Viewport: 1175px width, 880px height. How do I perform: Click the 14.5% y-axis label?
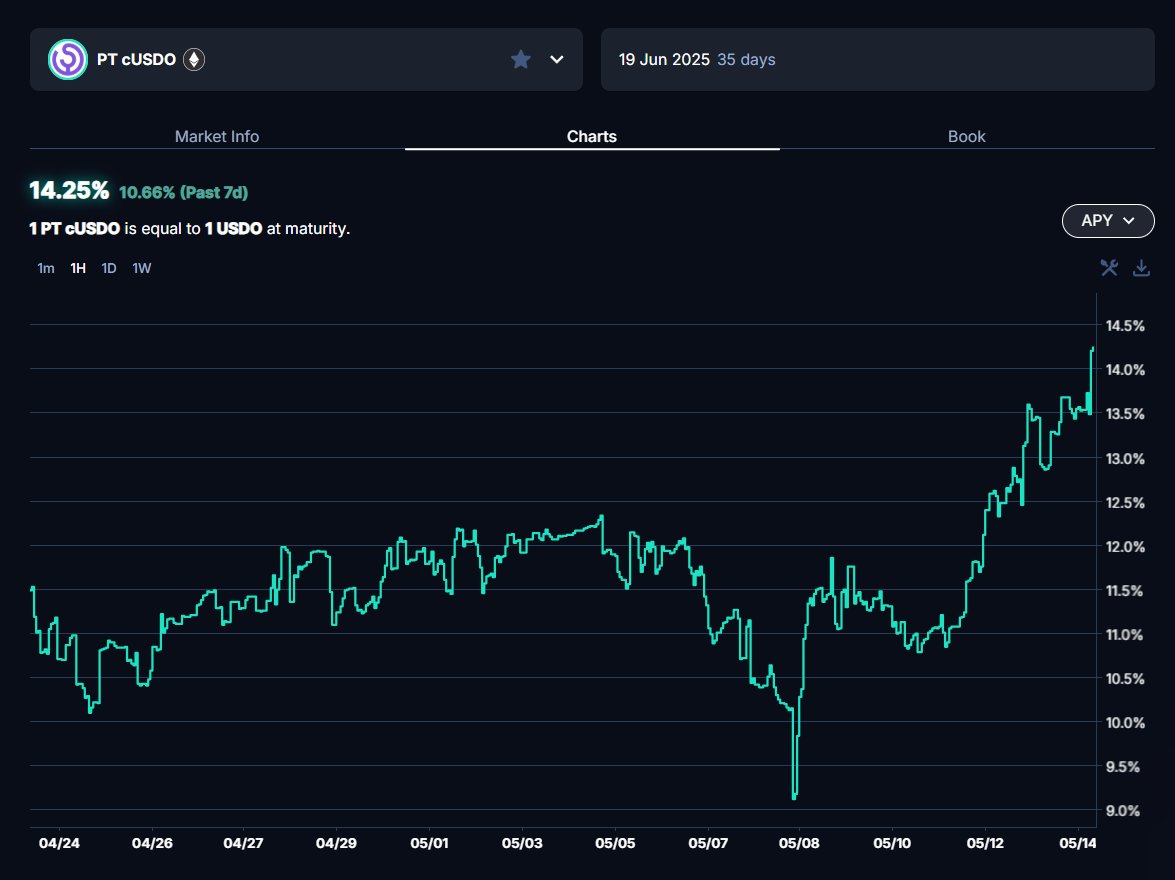[x=1125, y=325]
